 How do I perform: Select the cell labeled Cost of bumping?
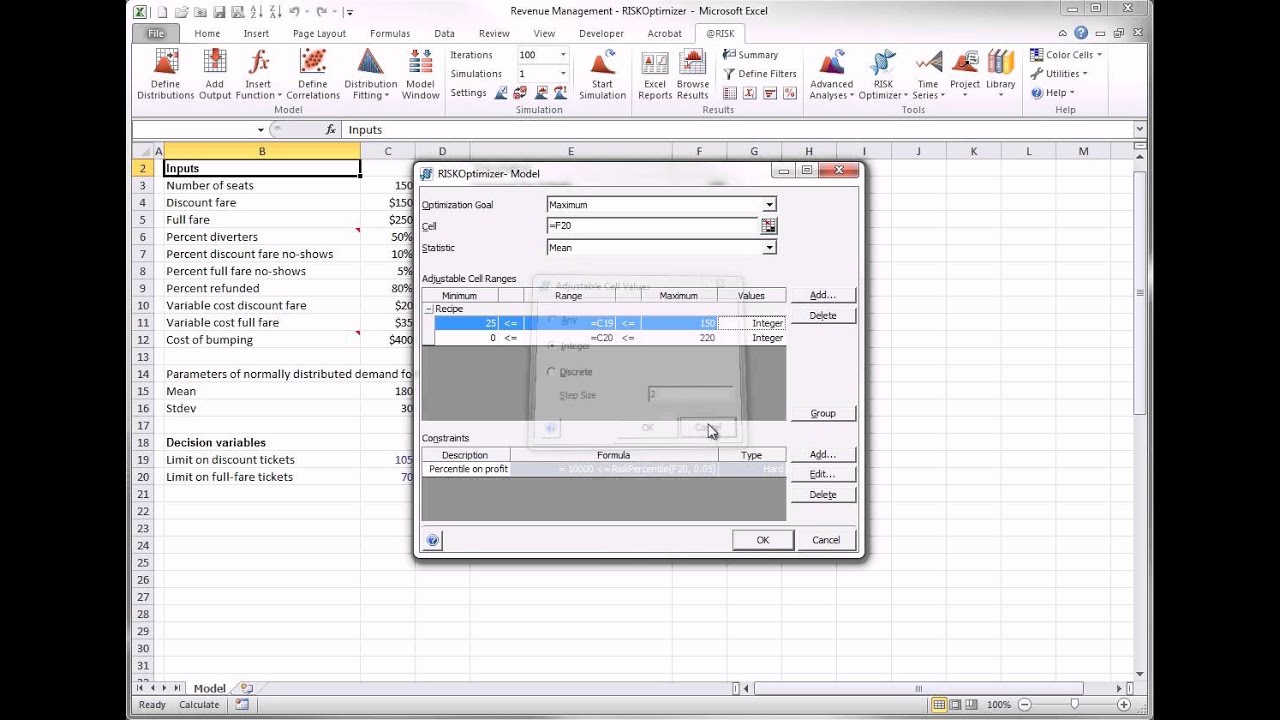click(262, 340)
